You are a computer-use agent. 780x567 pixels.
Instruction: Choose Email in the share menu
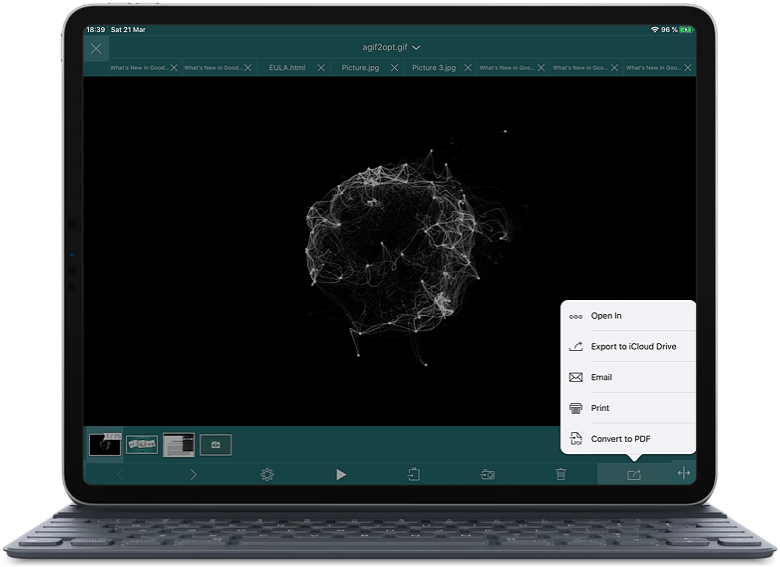click(x=628, y=378)
